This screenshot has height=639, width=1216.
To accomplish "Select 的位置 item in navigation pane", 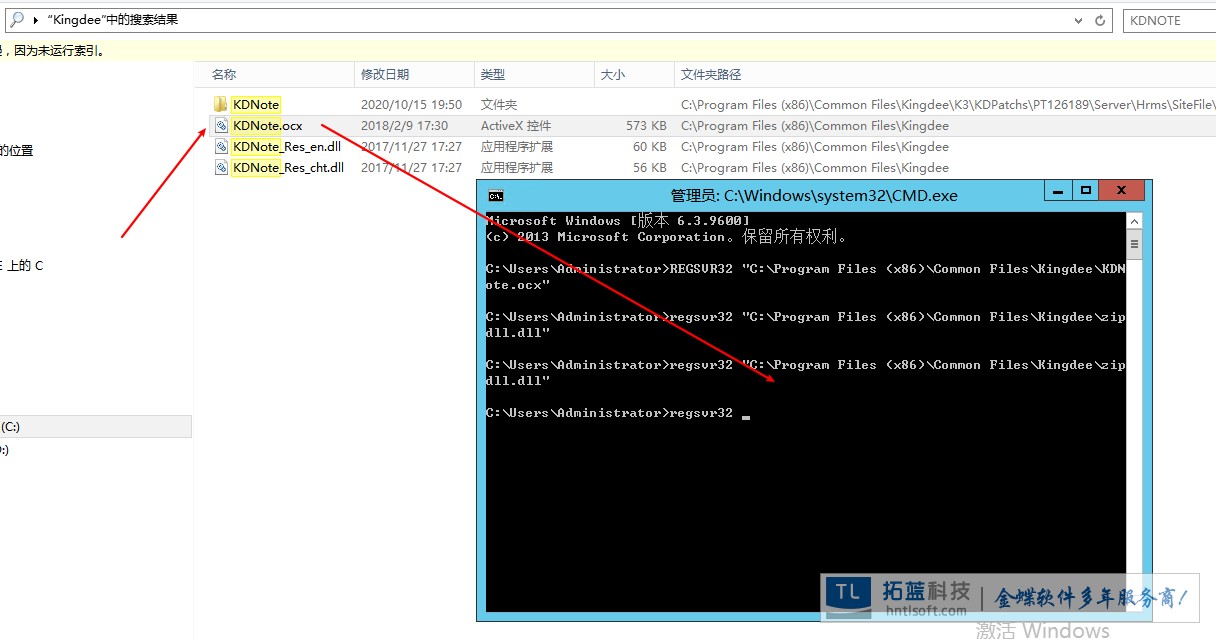I will click(16, 151).
